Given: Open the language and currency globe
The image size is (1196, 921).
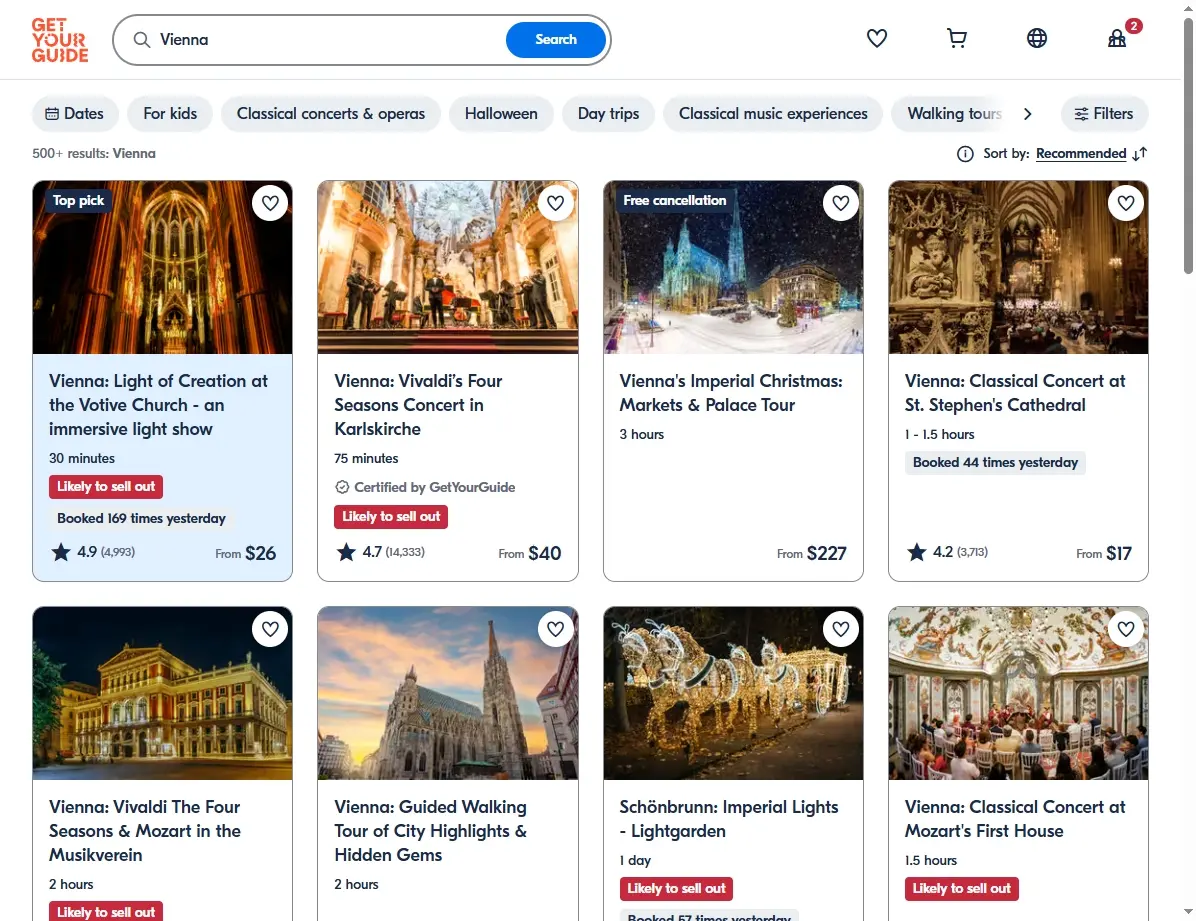Looking at the screenshot, I should 1037,38.
